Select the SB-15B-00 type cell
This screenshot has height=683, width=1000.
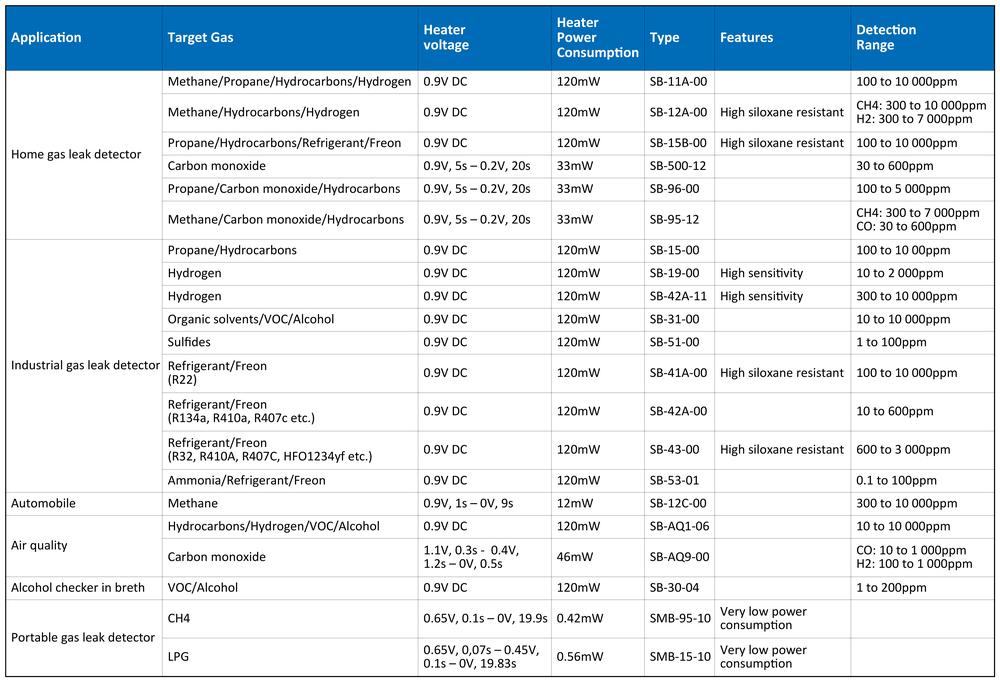(679, 143)
